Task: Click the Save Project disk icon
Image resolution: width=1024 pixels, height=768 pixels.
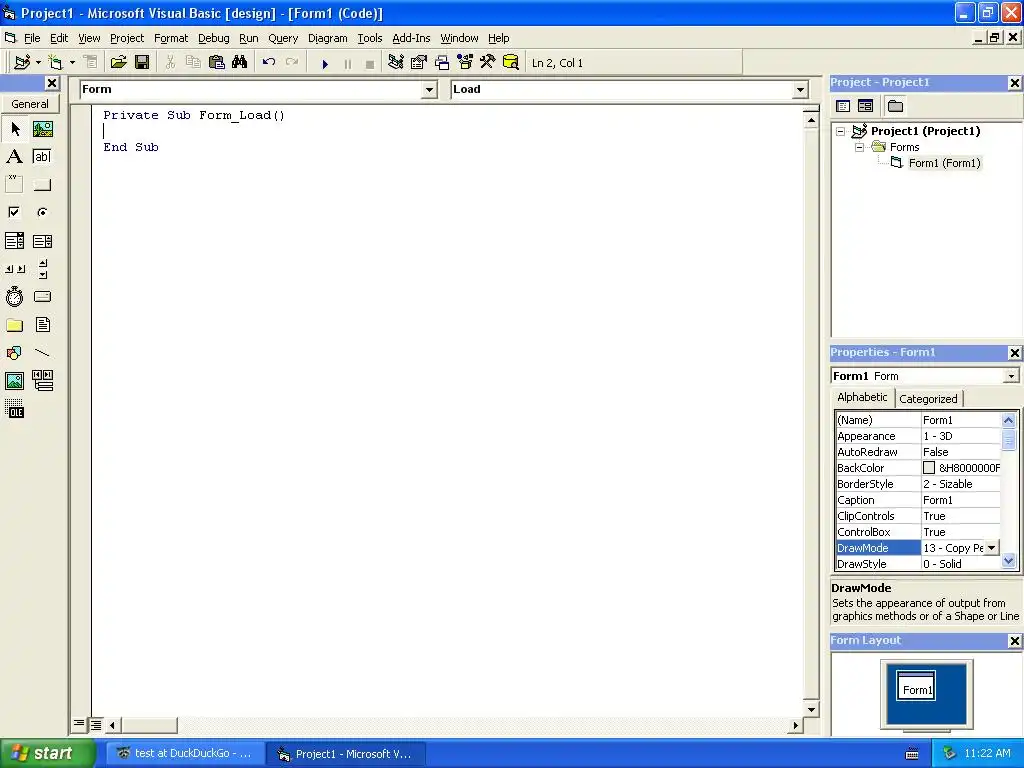Action: pyautogui.click(x=142, y=63)
